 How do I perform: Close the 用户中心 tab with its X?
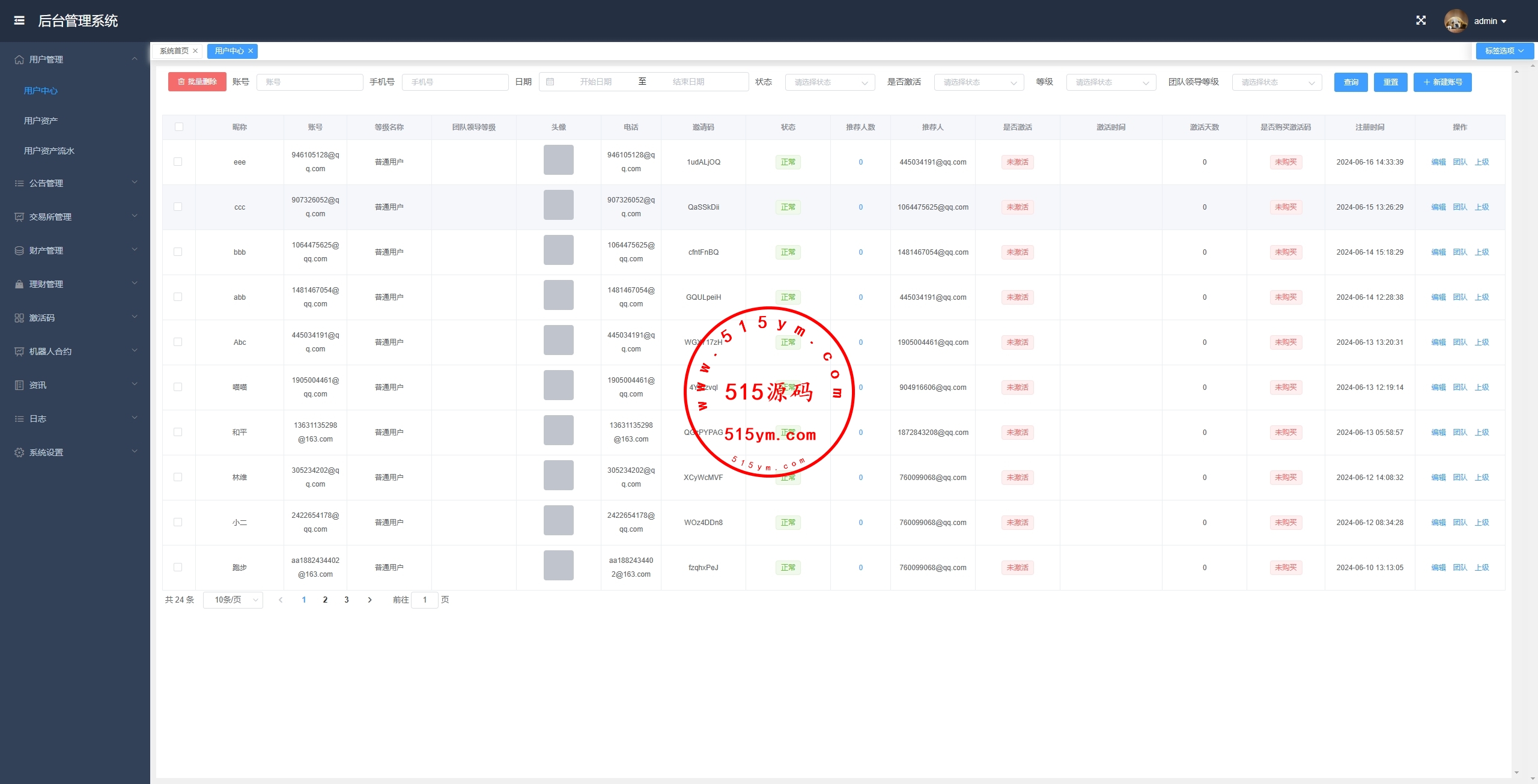point(251,51)
